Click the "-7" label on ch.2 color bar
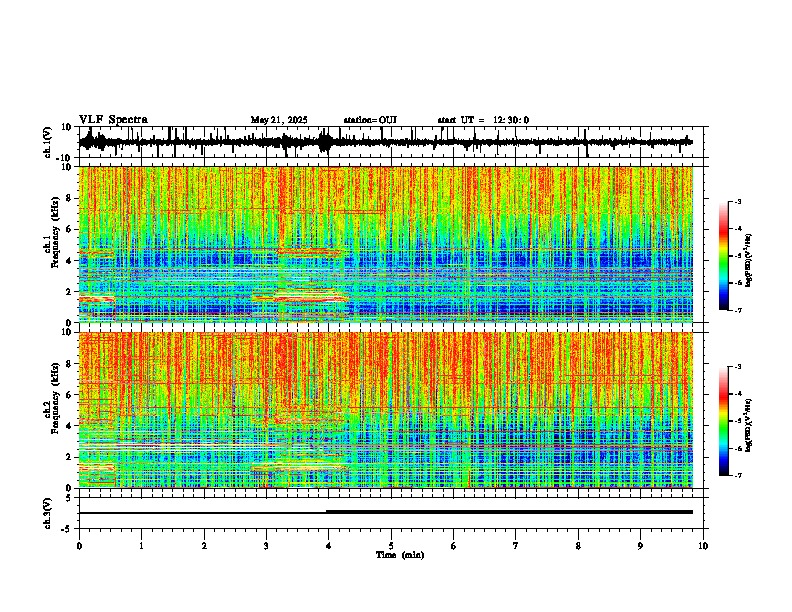This screenshot has height=612, width=792. click(738, 476)
